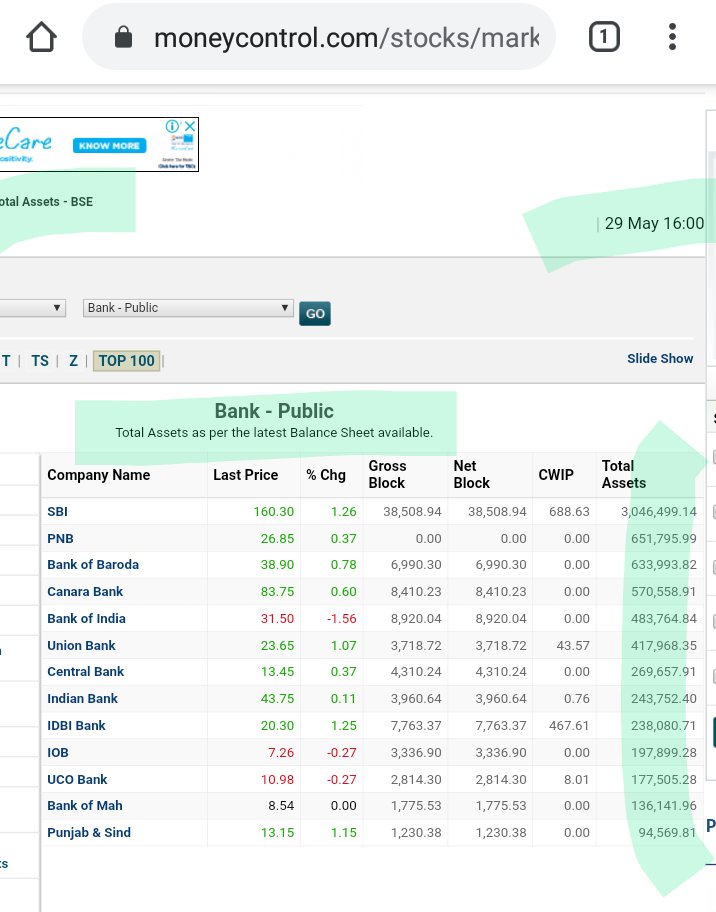Sort by Net Block header
Viewport: 716px width, 912px height.
472,474
